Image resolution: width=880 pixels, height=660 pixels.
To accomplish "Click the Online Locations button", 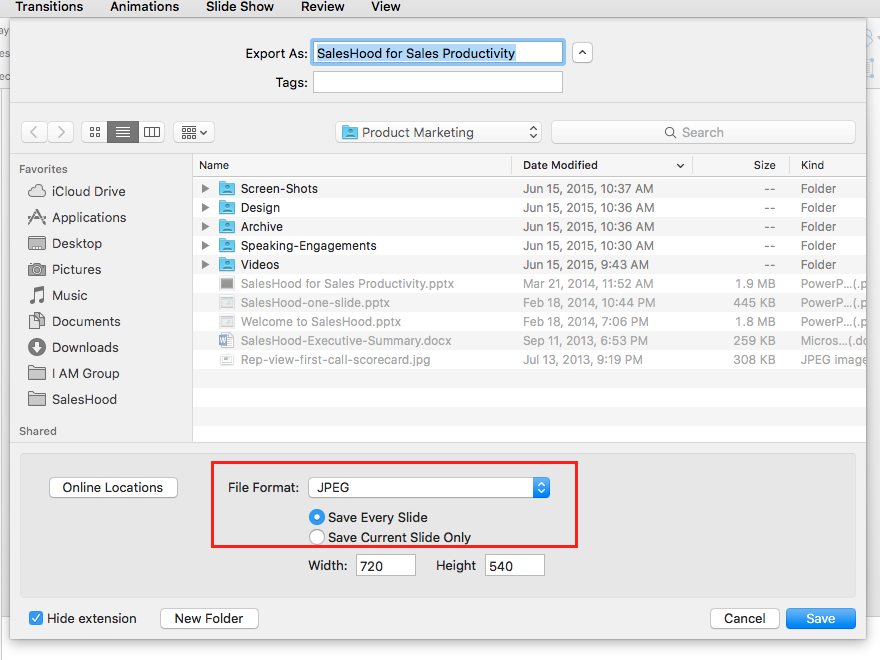I will click(113, 487).
